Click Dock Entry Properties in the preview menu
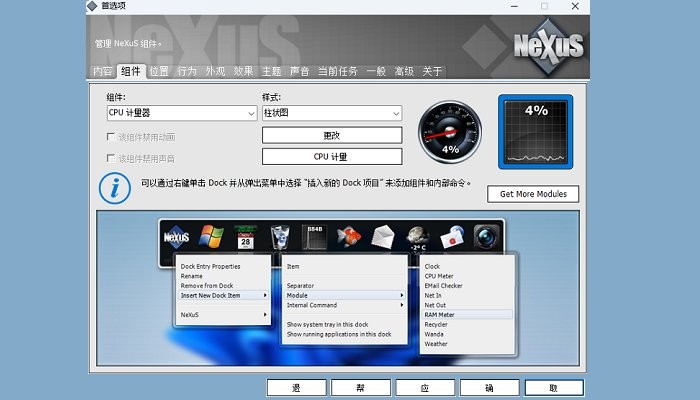 pos(210,267)
